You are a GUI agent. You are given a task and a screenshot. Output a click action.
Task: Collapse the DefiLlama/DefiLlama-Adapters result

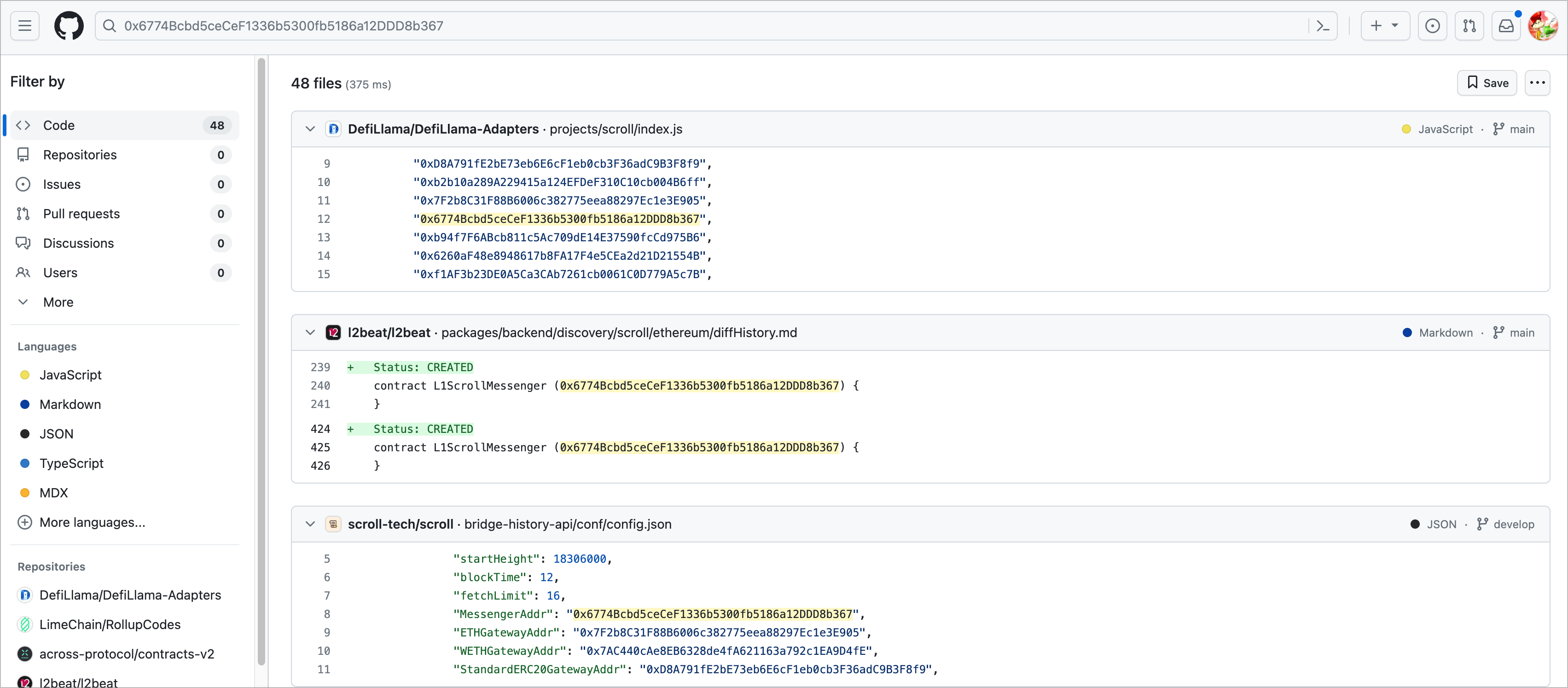point(310,129)
